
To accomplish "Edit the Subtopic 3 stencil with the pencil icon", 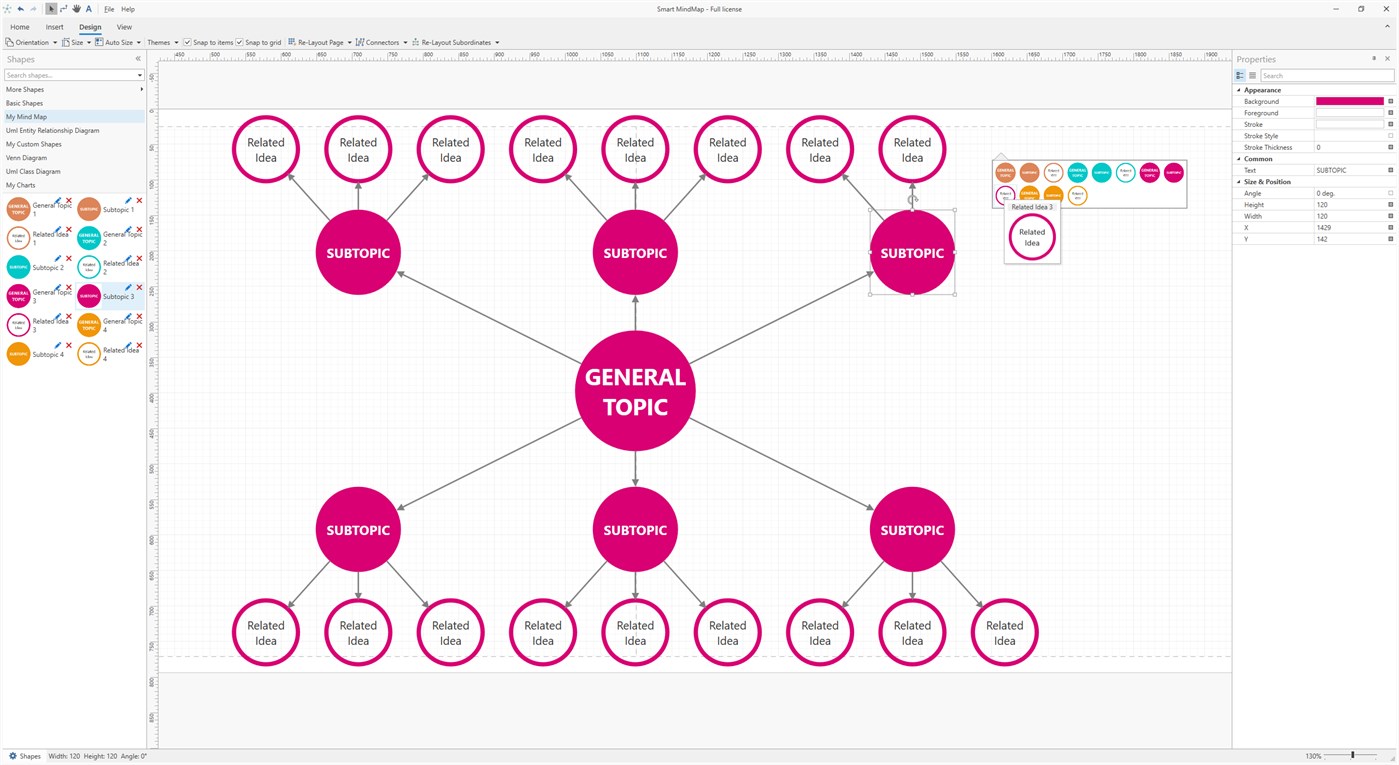I will pos(128,287).
